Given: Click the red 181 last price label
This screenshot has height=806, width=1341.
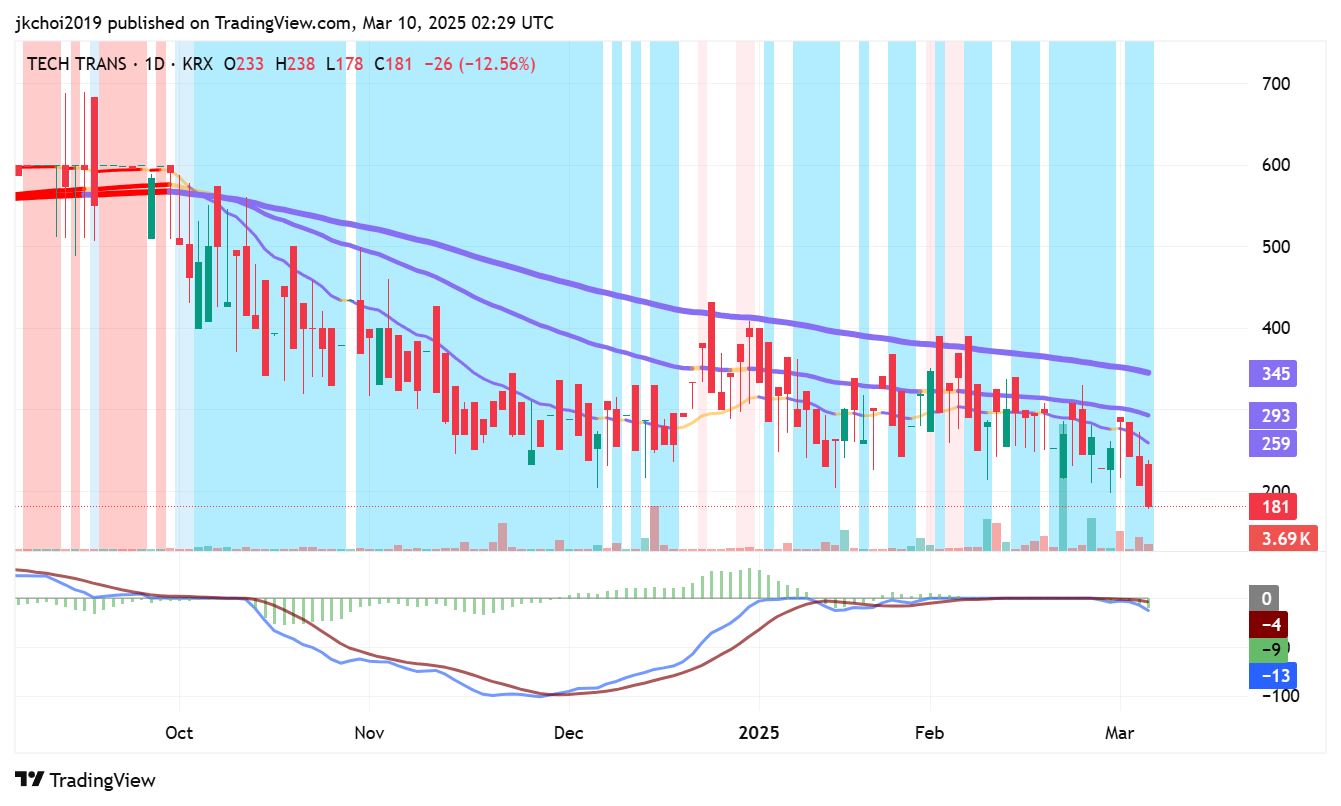Looking at the screenshot, I should (x=1275, y=506).
